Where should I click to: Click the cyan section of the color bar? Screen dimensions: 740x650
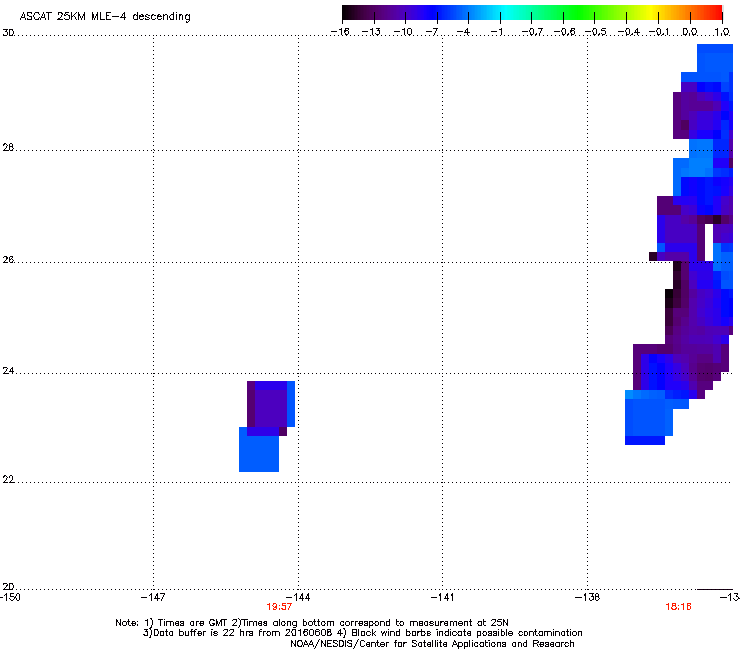click(x=507, y=12)
